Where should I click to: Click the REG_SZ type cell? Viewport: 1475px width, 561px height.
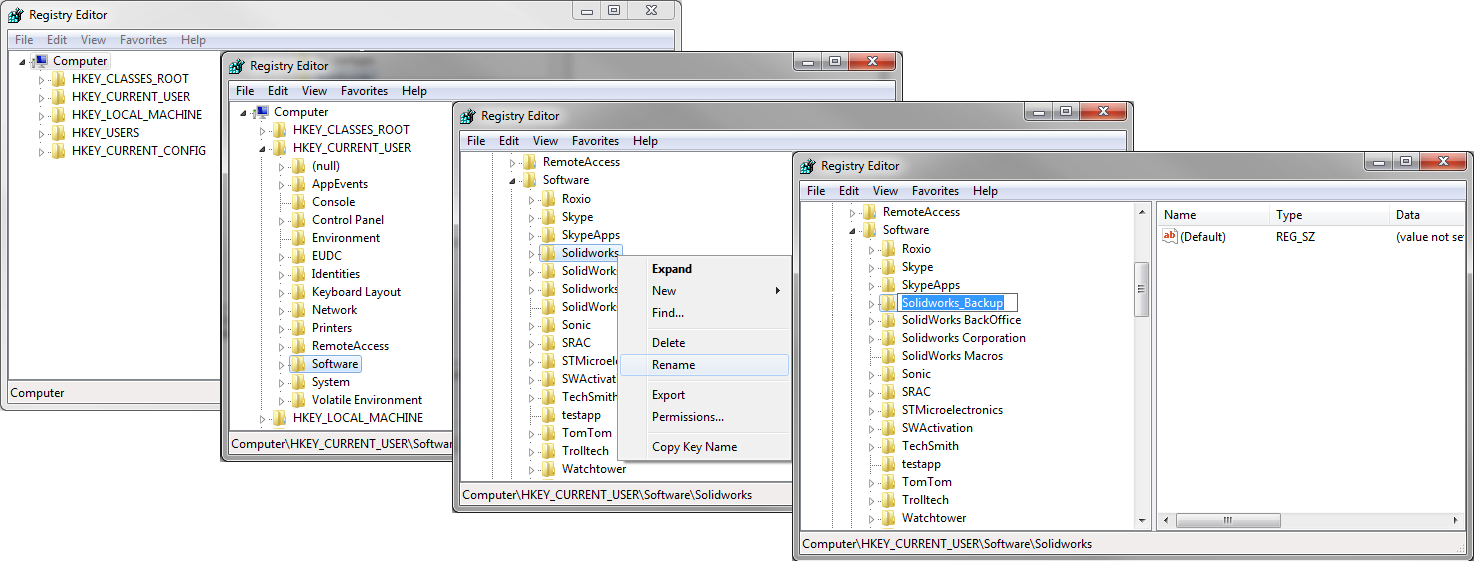point(1295,237)
